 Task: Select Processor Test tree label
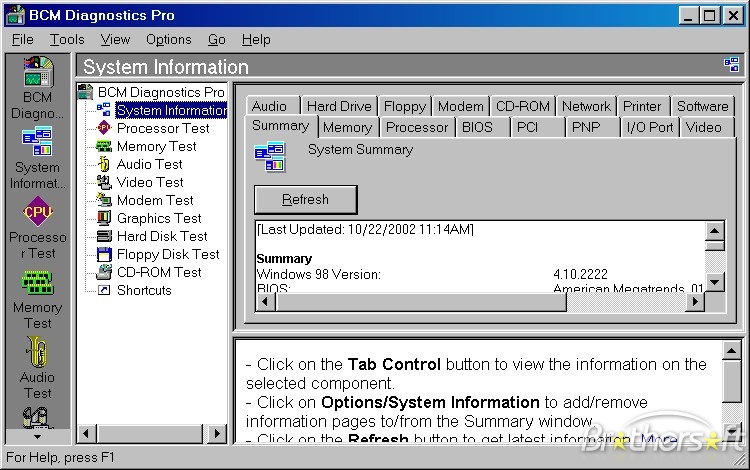tap(163, 128)
